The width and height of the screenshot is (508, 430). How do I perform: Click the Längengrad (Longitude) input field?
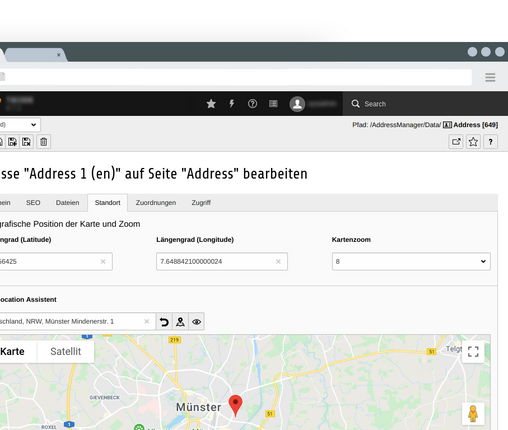222,262
